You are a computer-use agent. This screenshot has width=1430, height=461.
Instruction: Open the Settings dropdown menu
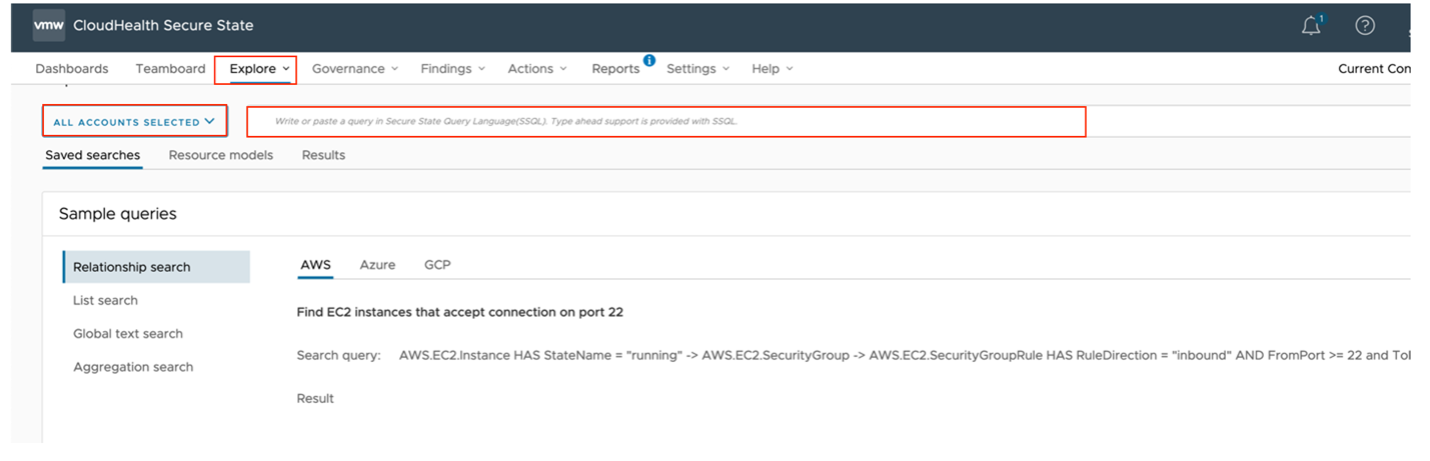pos(698,69)
